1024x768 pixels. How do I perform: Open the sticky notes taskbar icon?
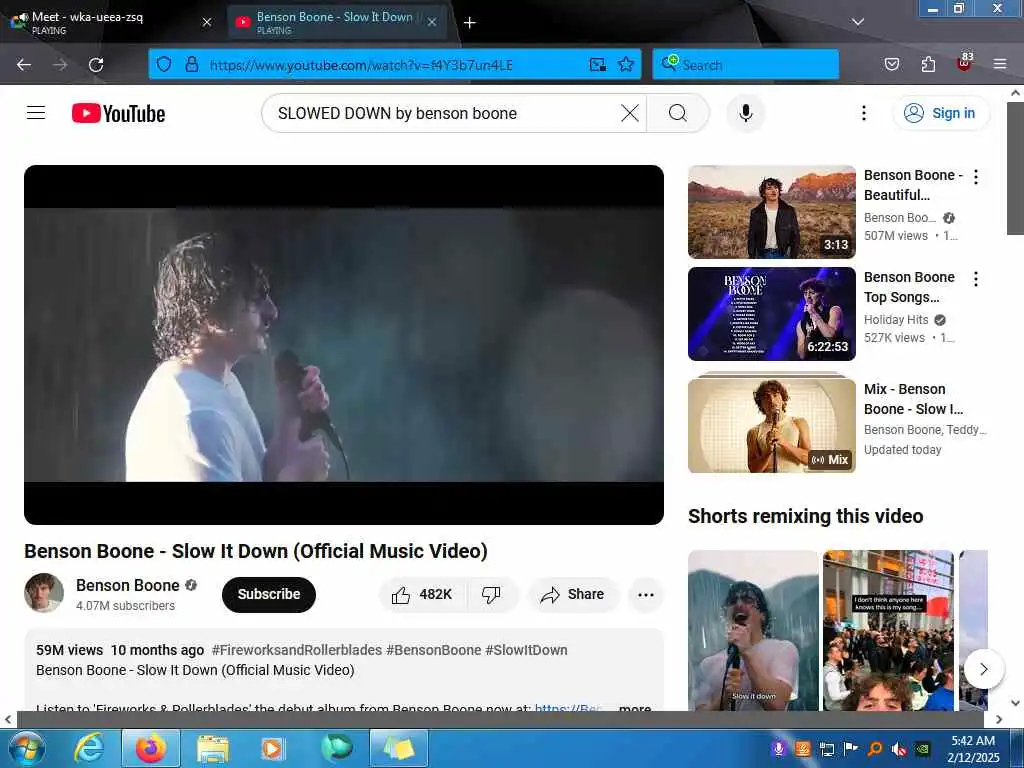pos(398,748)
